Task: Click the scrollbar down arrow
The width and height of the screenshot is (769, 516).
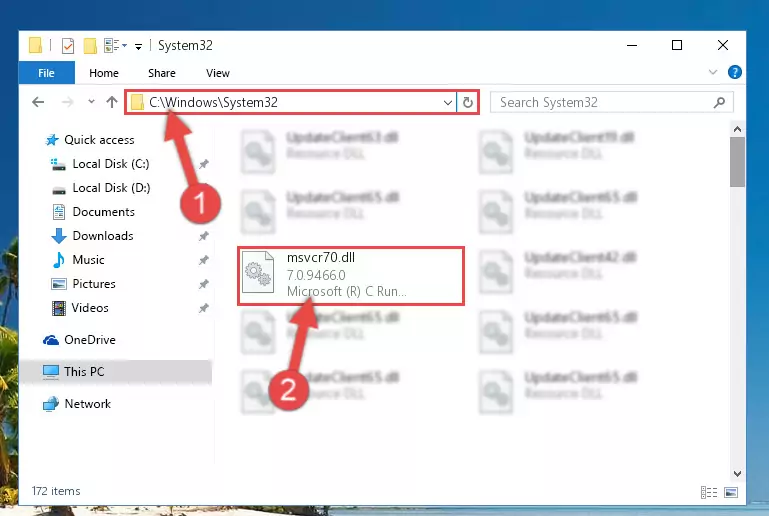Action: pyautogui.click(x=737, y=473)
